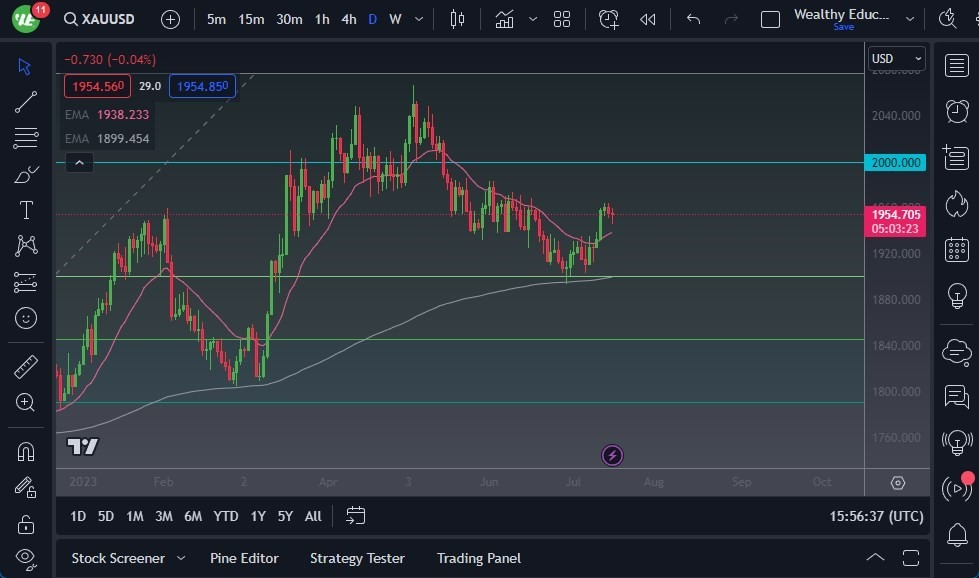Toggle magnet mode for drawings
The width and height of the screenshot is (979, 578).
click(x=26, y=451)
